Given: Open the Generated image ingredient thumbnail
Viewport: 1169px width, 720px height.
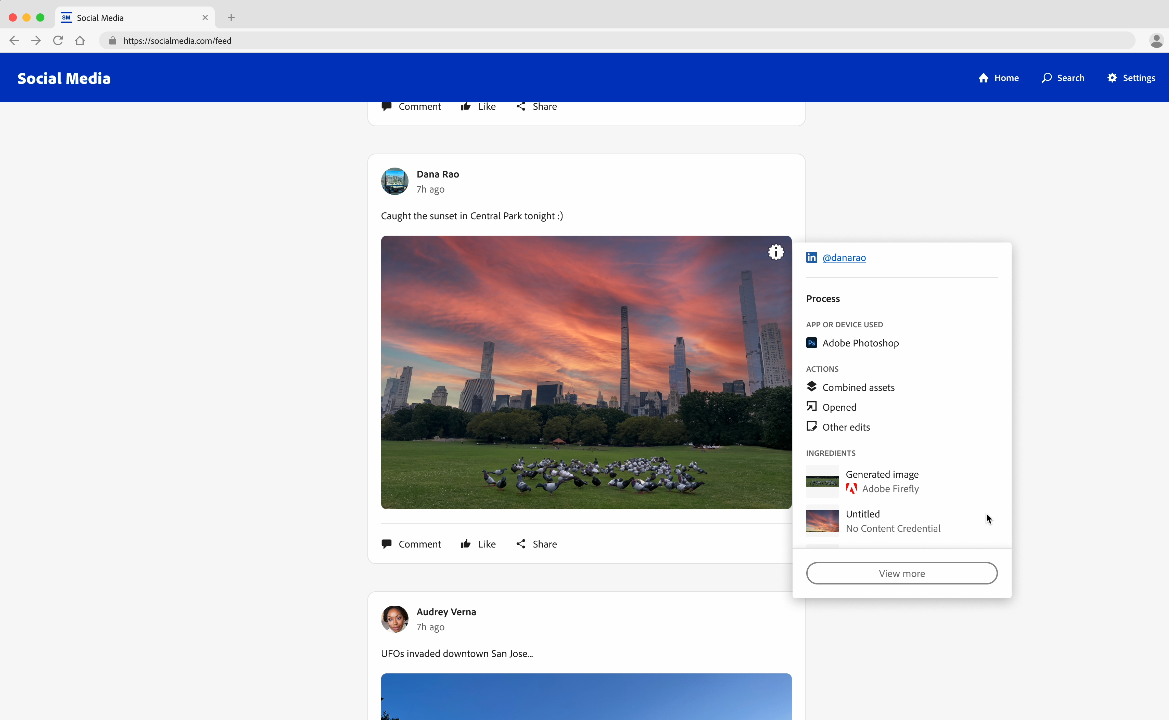Looking at the screenshot, I should tap(822, 481).
